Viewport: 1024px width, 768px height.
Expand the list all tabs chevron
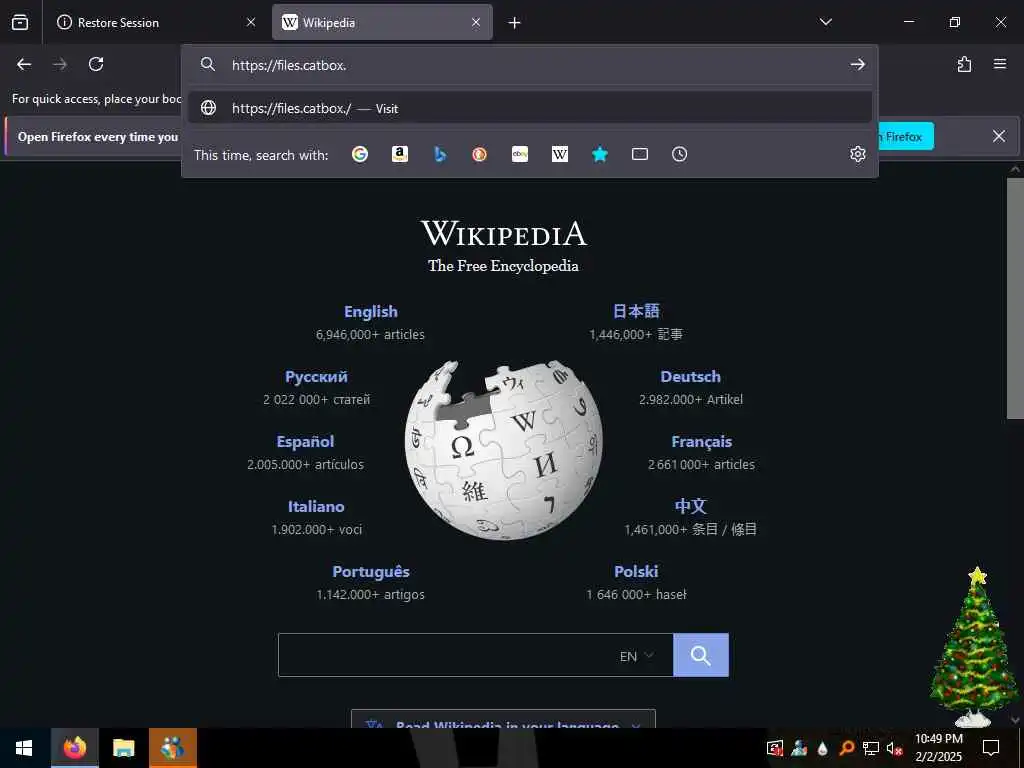point(825,22)
